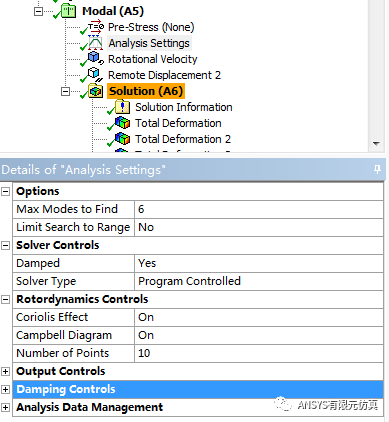Click the Max Modes to Find field
Image resolution: width=389 pixels, height=422 pixels.
259,209
